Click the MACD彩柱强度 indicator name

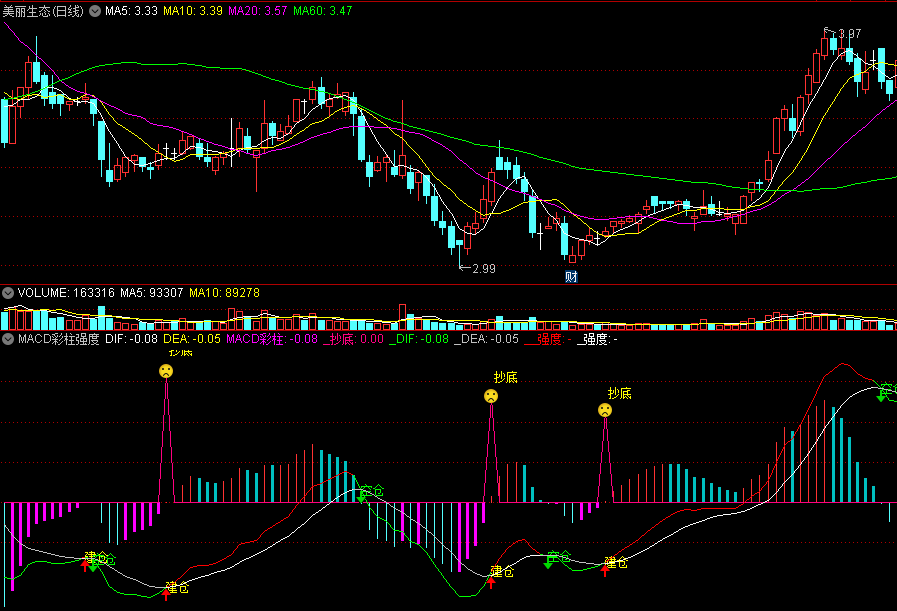click(58, 339)
